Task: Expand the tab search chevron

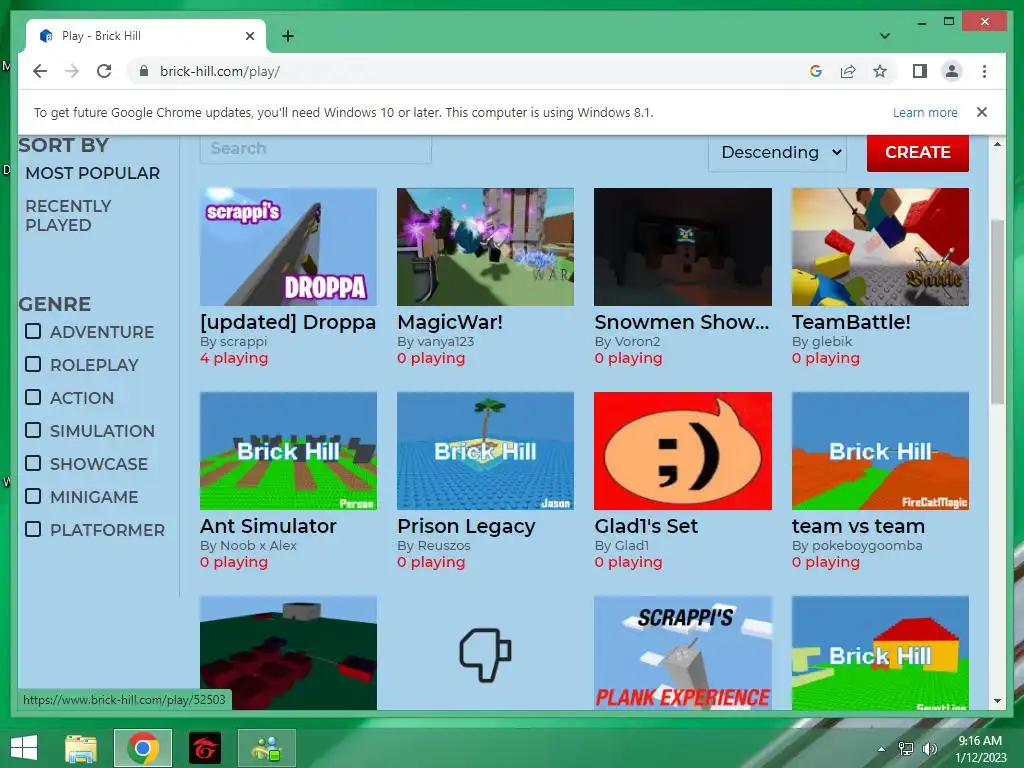Action: [x=885, y=36]
